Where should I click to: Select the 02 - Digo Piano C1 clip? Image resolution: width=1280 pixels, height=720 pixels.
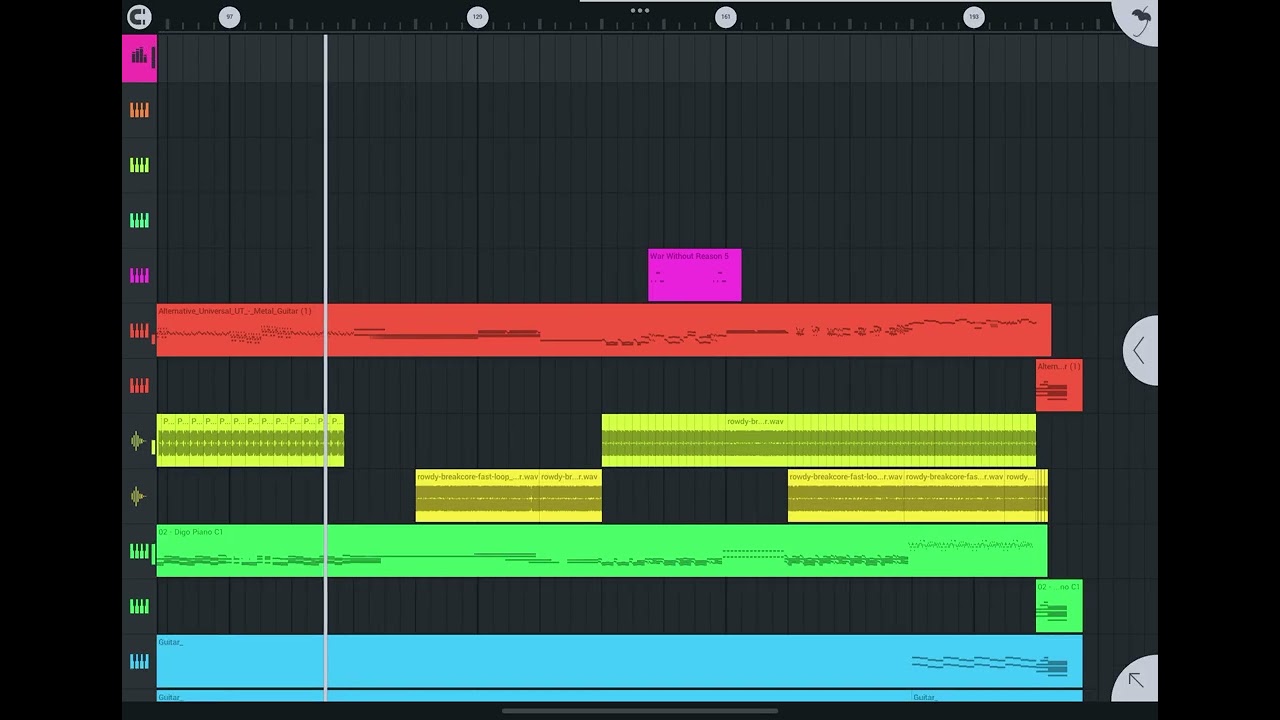602,550
